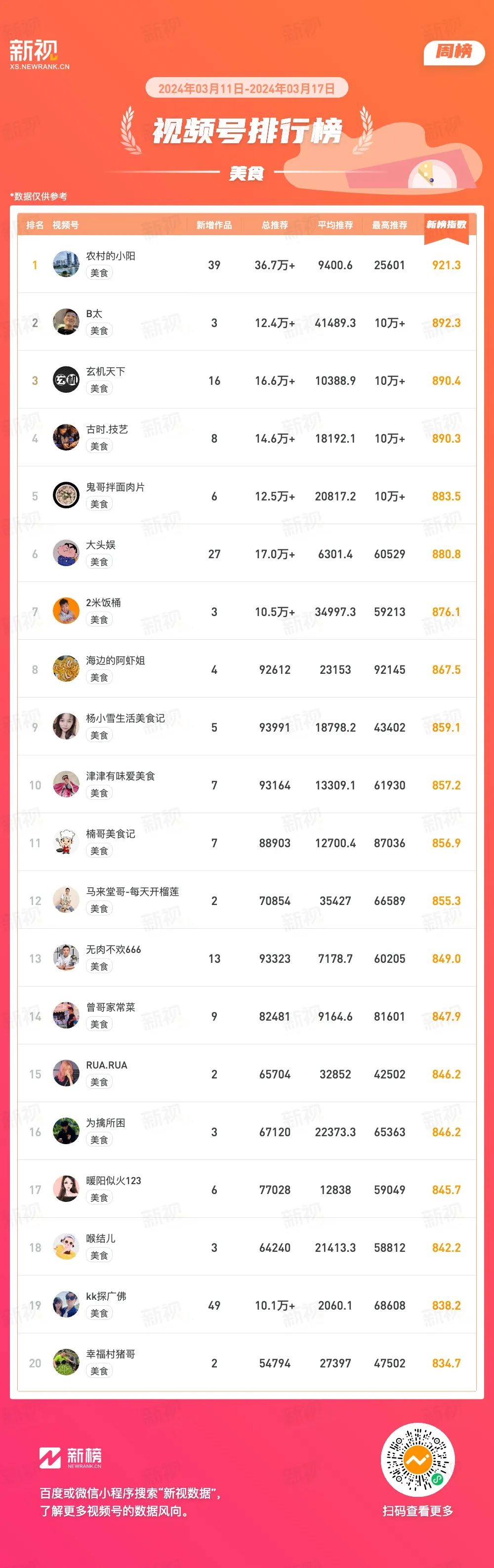Screen dimensions: 494x1568
Task: Click the 玄机天下 black logo avatar
Action: (x=66, y=380)
